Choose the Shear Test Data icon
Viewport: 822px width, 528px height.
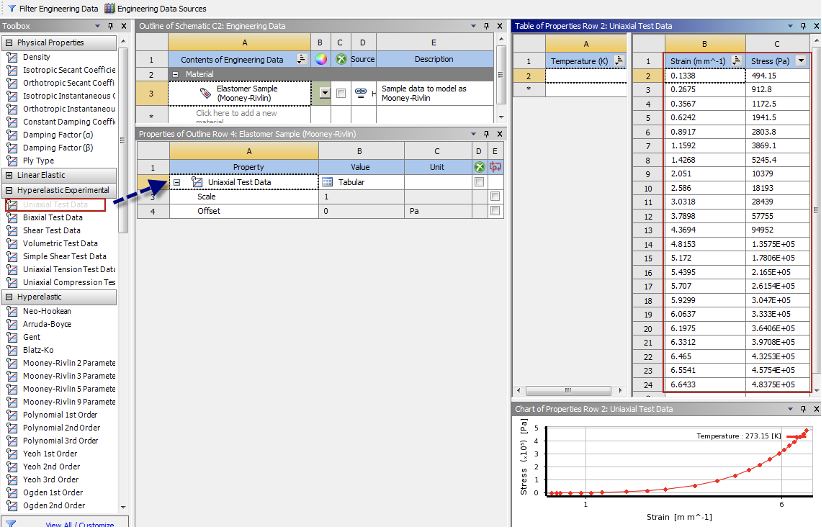point(12,231)
